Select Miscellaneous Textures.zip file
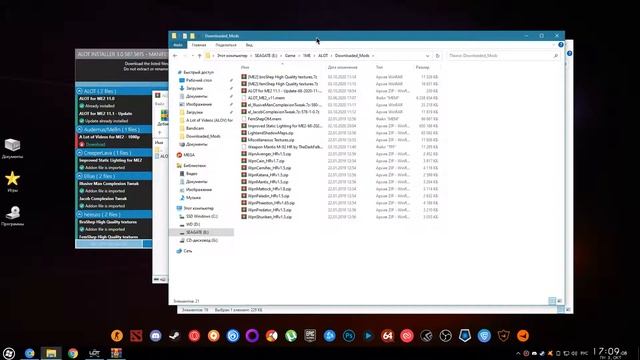Image resolution: width=640 pixels, height=360 pixels. pos(271,140)
